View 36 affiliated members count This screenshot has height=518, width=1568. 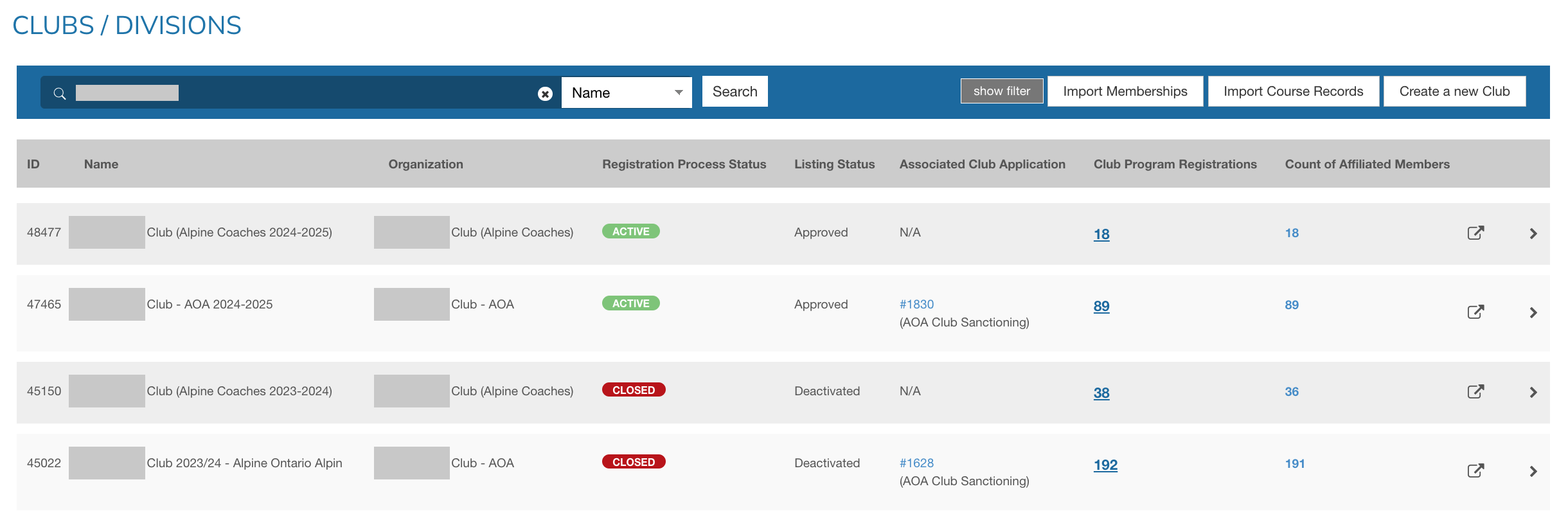(1292, 391)
